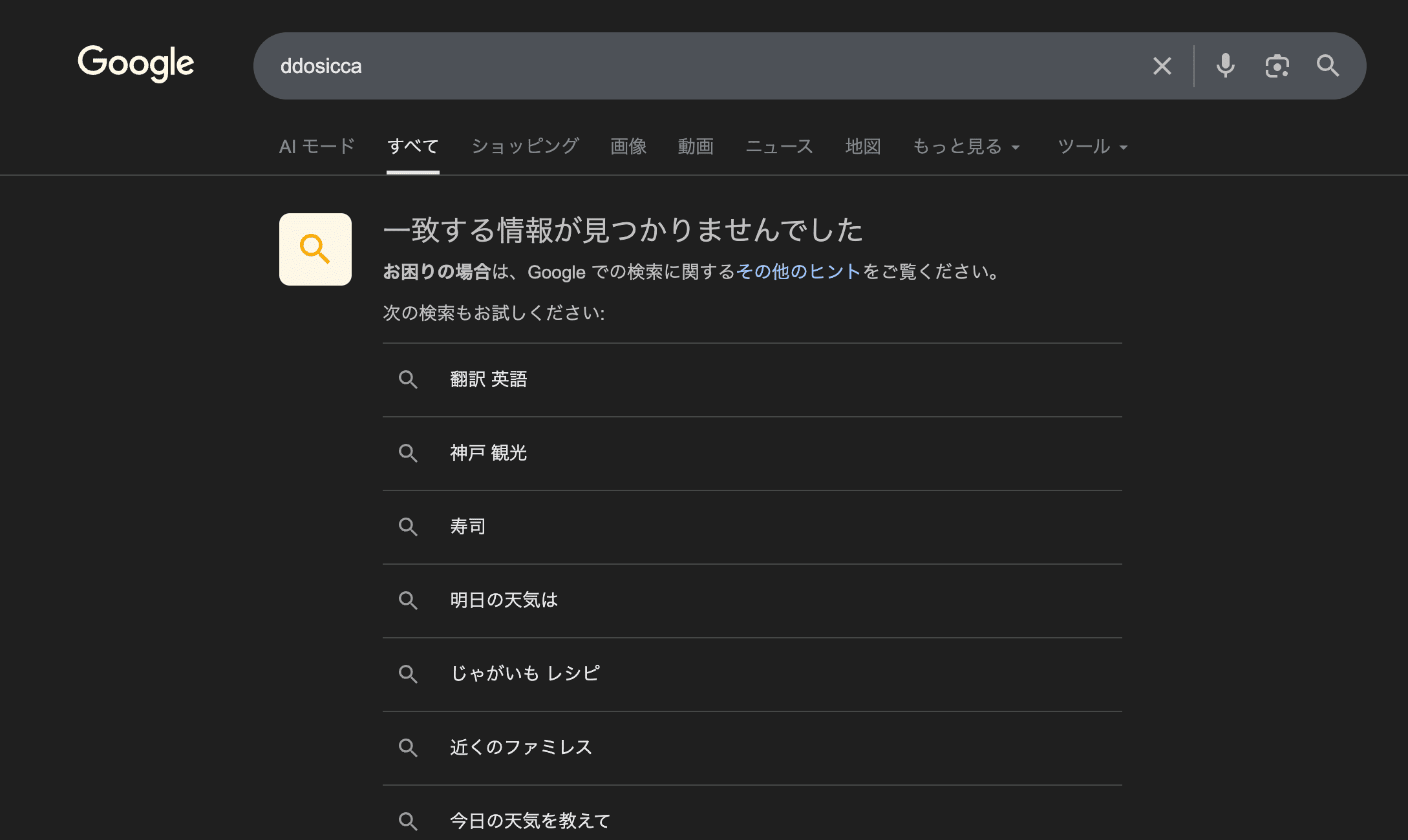The width and height of the screenshot is (1408, 840).
Task: Choose じゃがいも レシピ suggestion
Action: [x=525, y=674]
